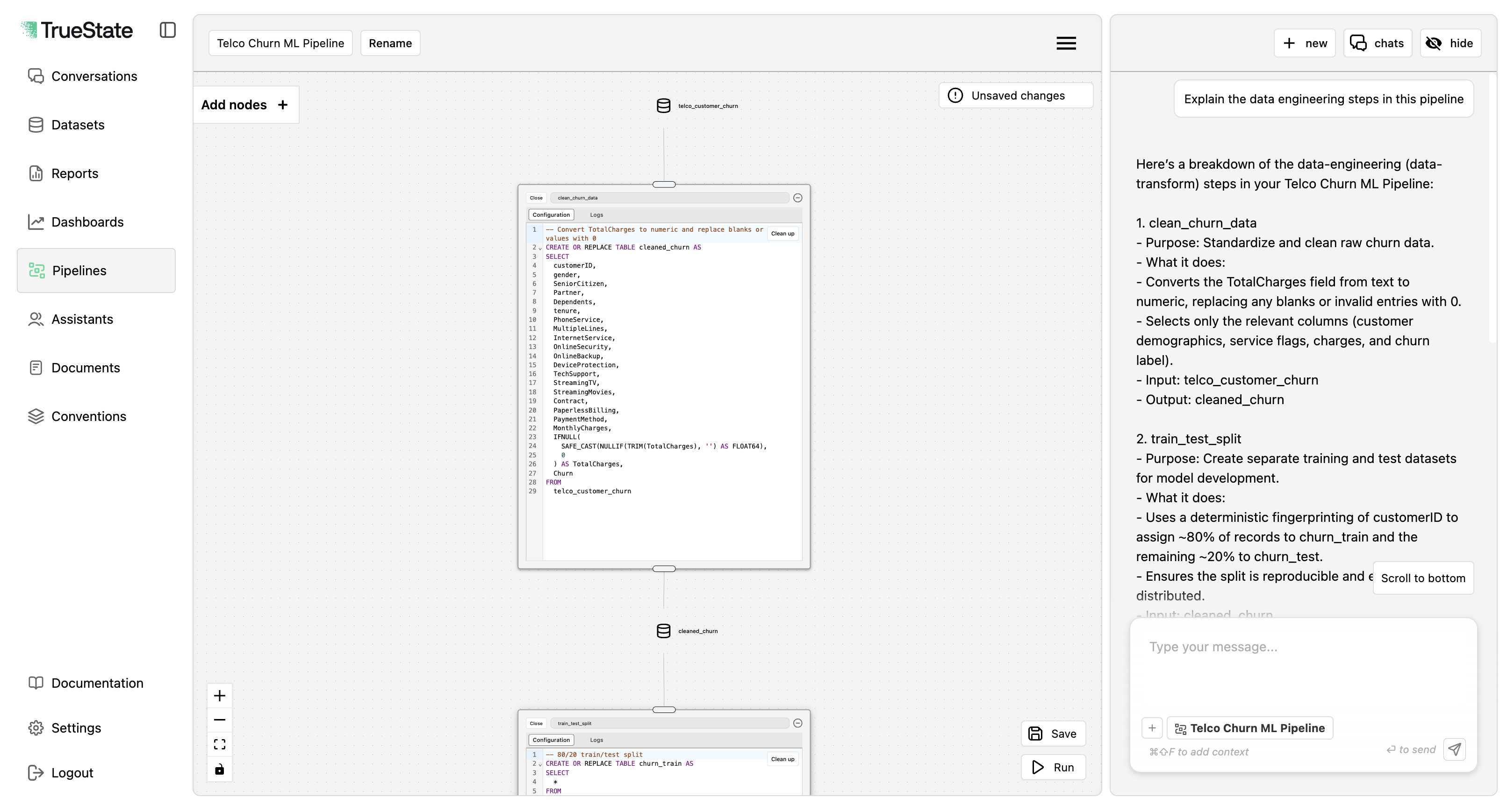1507x812 pixels.
Task: Start a new chat with the new button
Action: [1305, 43]
